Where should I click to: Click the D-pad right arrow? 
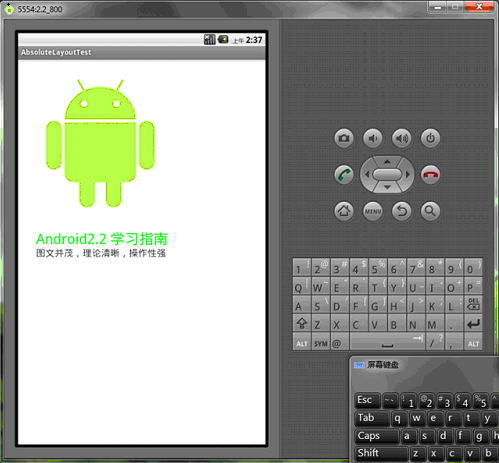pos(408,174)
